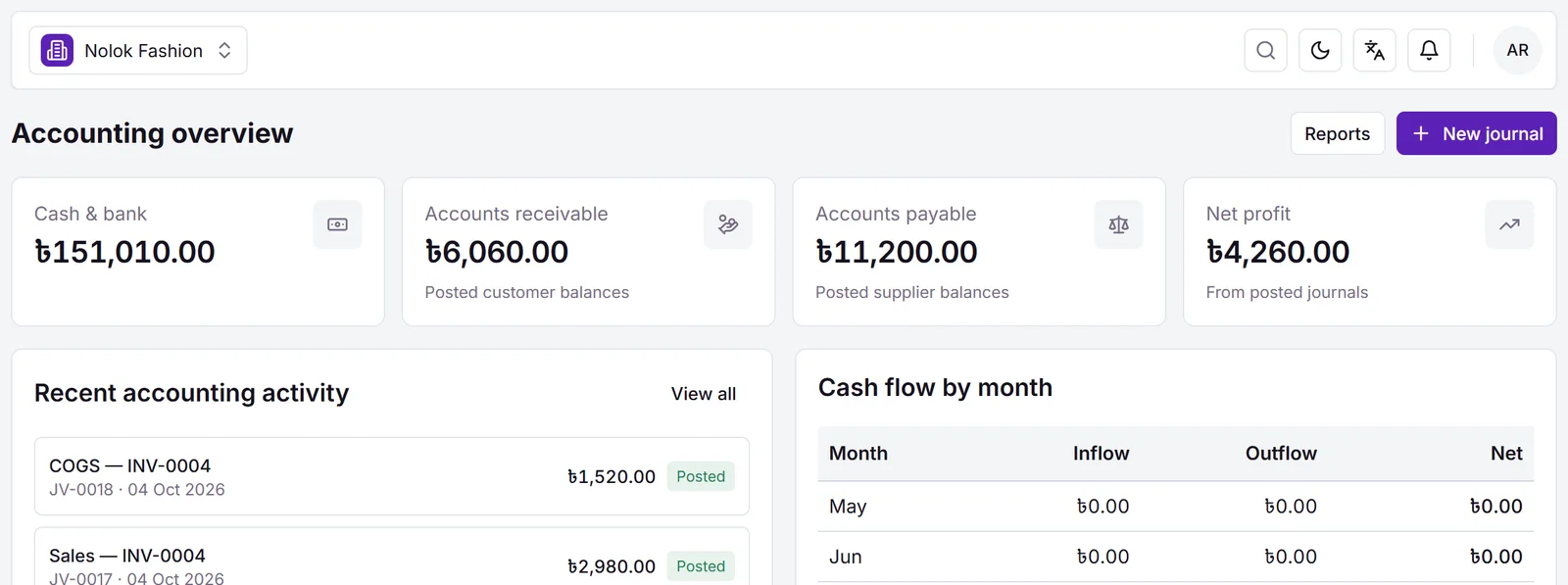
Task: Click the Inflow column header
Action: tap(1101, 453)
